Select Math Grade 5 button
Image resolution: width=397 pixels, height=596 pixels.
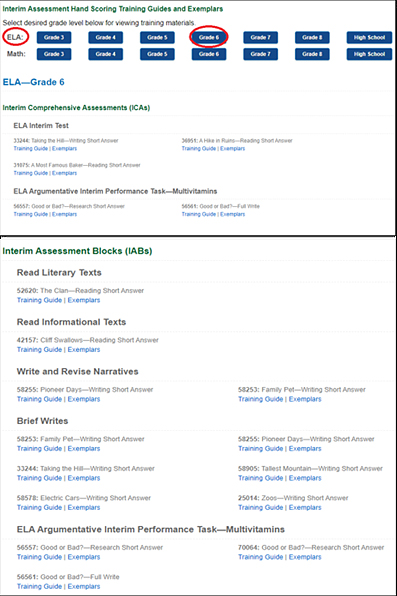(x=157, y=54)
